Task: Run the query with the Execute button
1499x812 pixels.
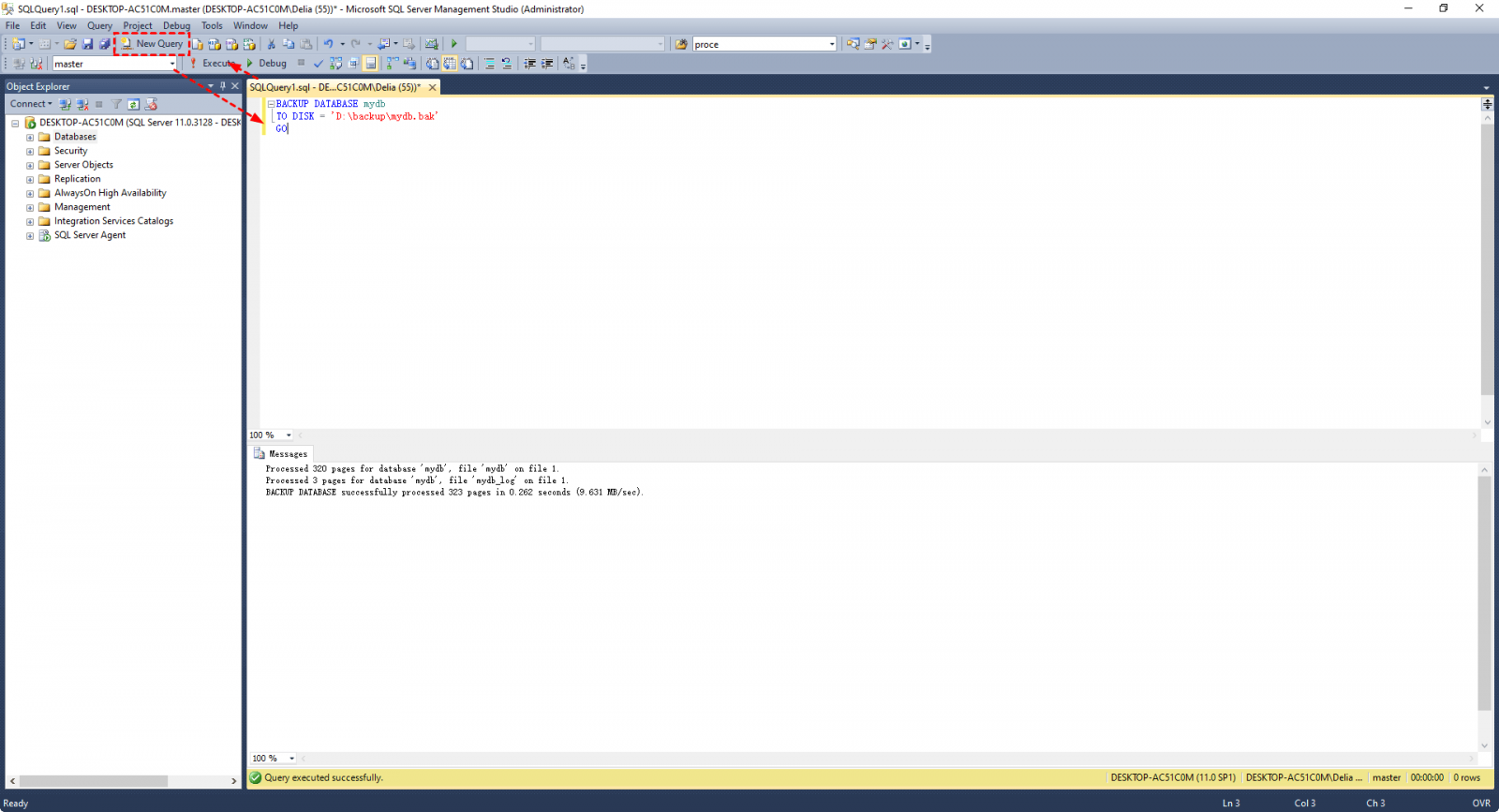Action: 213,64
